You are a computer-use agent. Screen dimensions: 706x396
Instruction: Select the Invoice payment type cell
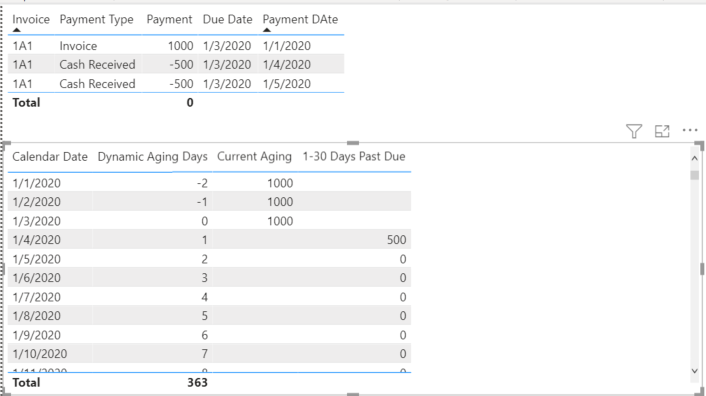[x=78, y=46]
